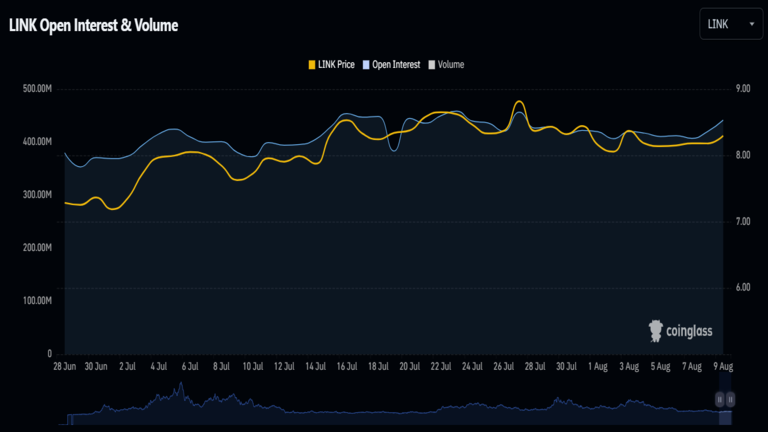The height and width of the screenshot is (432, 768).
Task: Click the 500.00M left axis label
Action: pos(37,89)
